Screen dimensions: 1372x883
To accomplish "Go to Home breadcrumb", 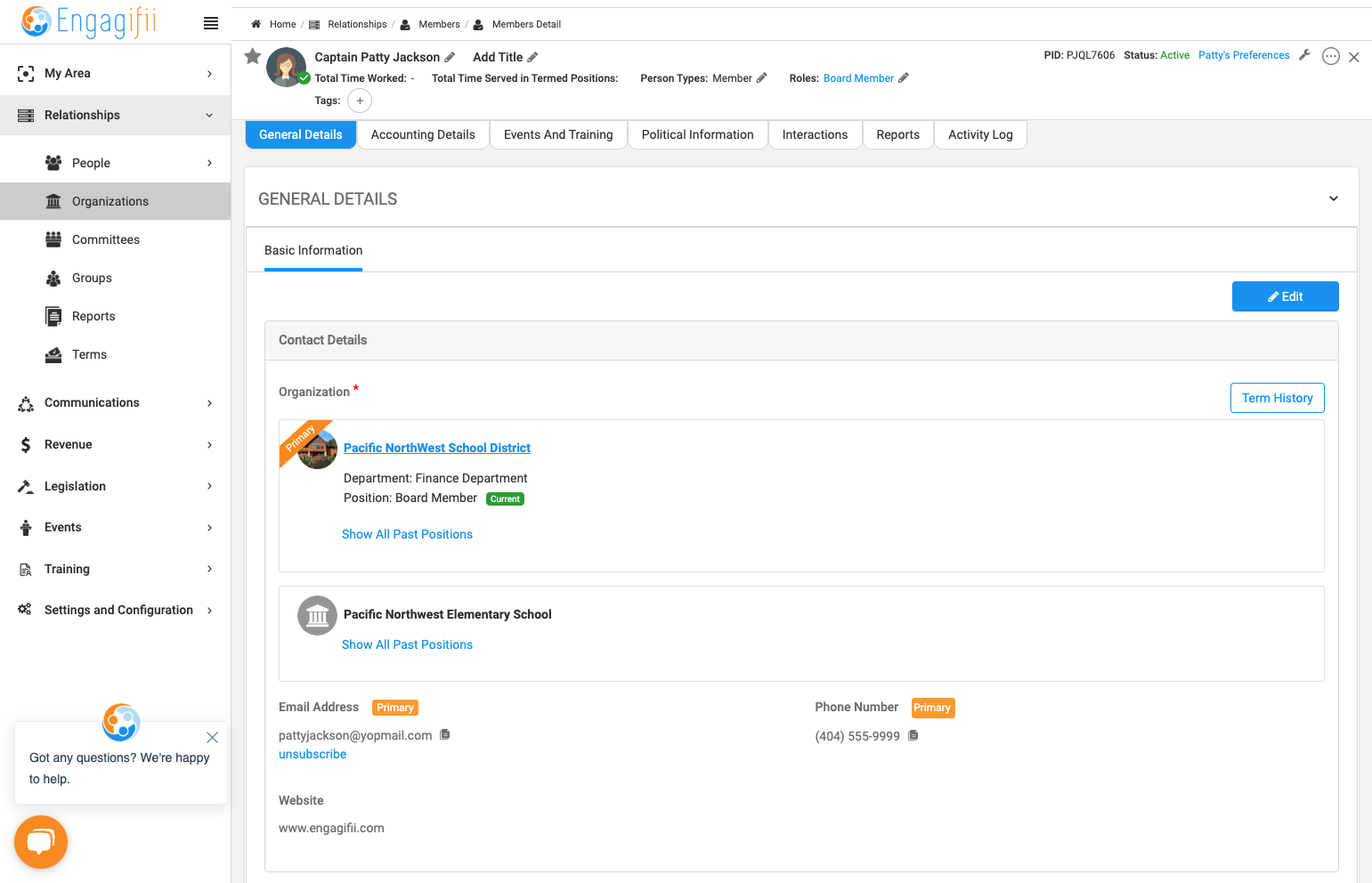I will (282, 24).
